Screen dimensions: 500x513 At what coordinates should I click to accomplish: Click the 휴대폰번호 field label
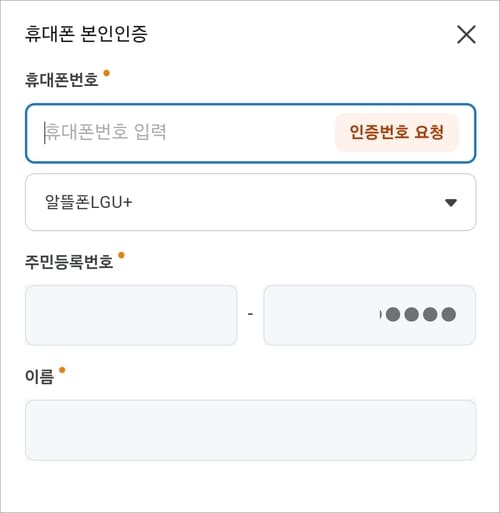coord(62,80)
